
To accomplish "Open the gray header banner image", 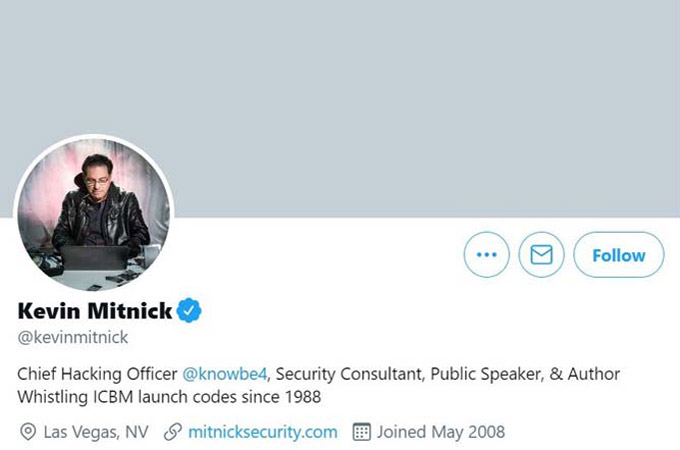I will pyautogui.click(x=340, y=108).
